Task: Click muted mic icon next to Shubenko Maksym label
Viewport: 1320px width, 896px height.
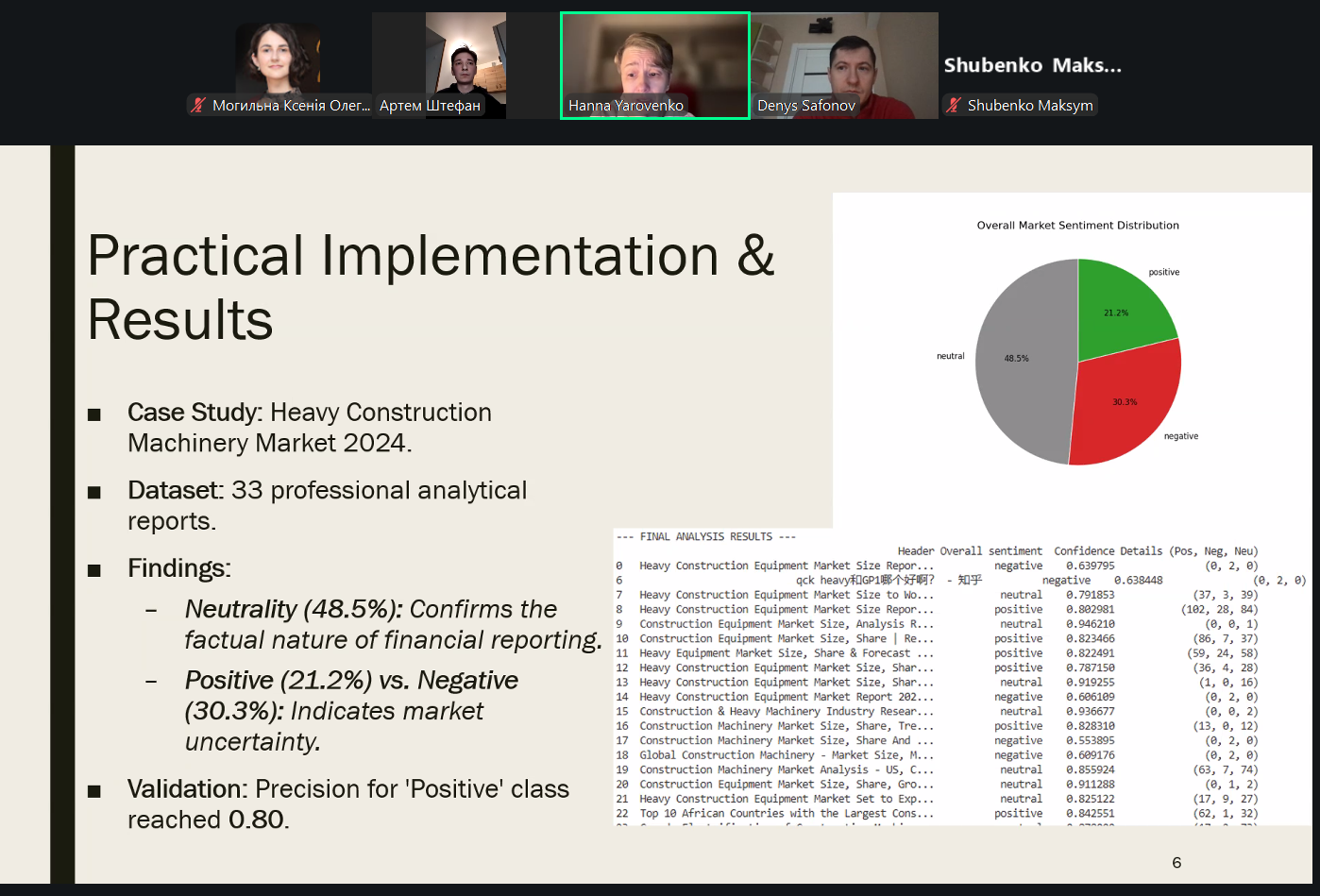Action: point(954,106)
